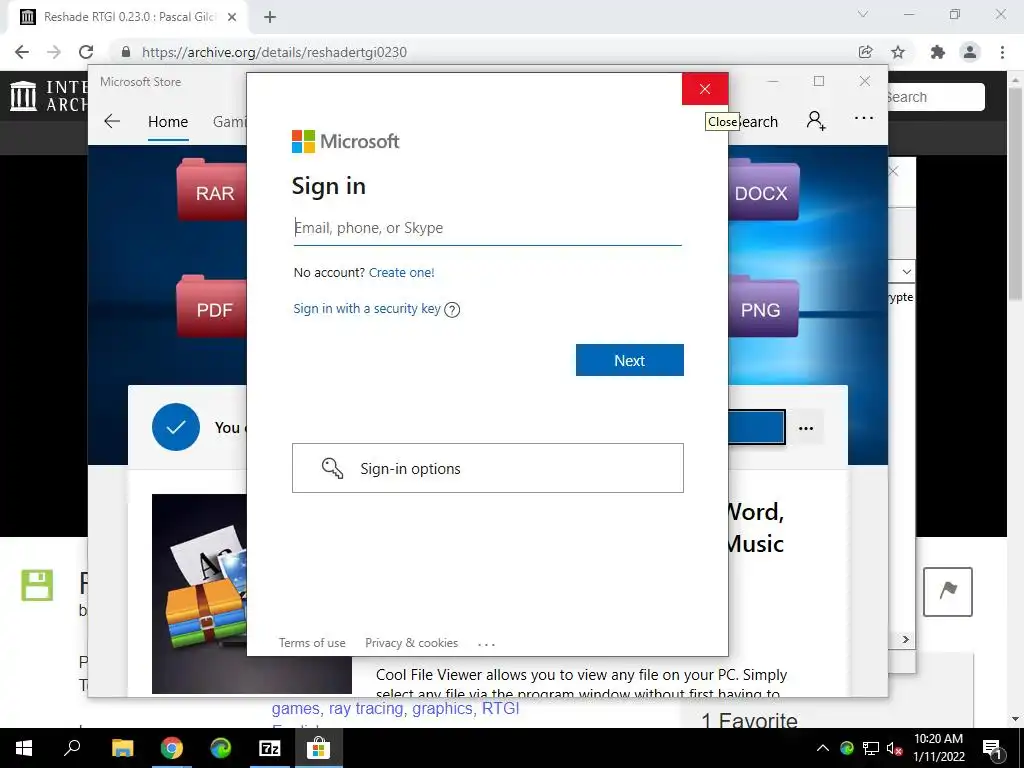Click the right scroll arrow behind Store window
Viewport: 1024px width, 768px height.
pos(906,639)
